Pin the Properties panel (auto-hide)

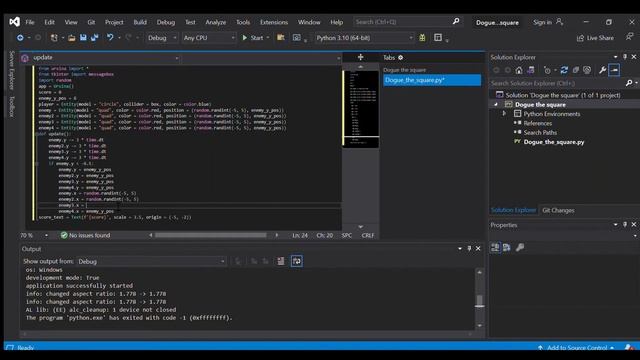pos(625,224)
